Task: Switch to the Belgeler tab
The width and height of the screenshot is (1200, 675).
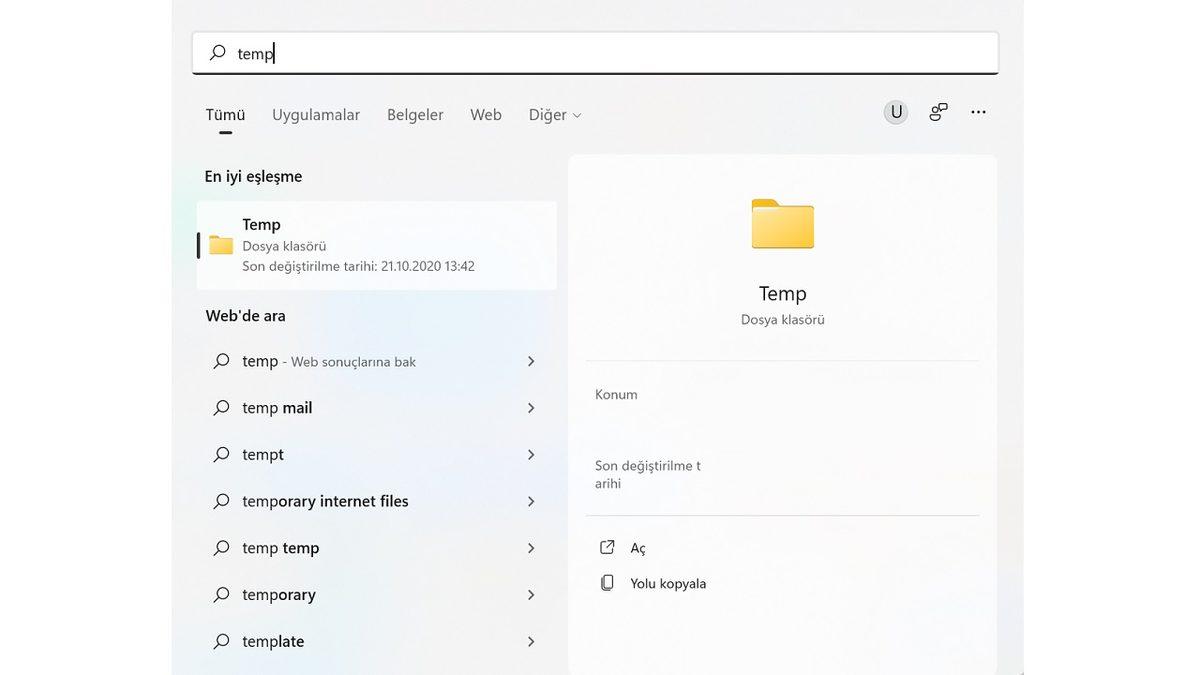Action: 415,115
